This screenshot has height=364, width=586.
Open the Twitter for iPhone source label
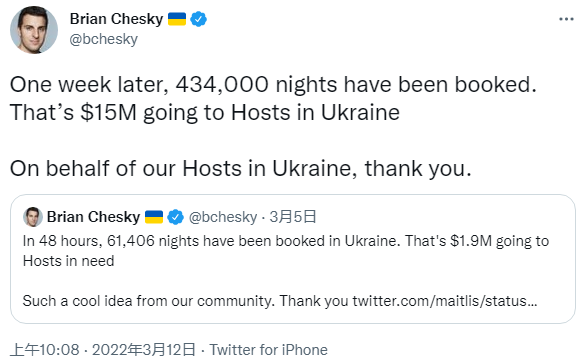(x=268, y=350)
